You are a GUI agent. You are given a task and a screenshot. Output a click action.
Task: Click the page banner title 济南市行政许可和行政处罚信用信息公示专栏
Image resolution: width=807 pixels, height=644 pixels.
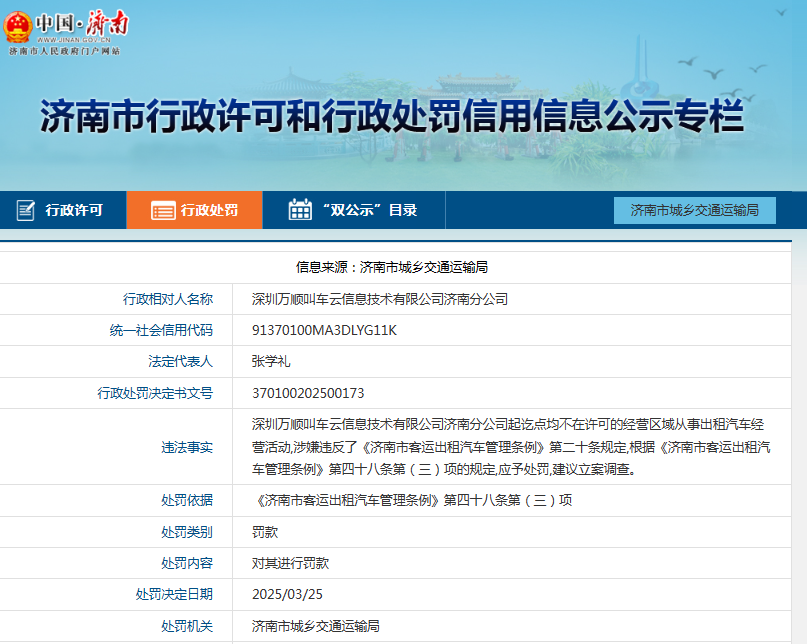tap(392, 116)
